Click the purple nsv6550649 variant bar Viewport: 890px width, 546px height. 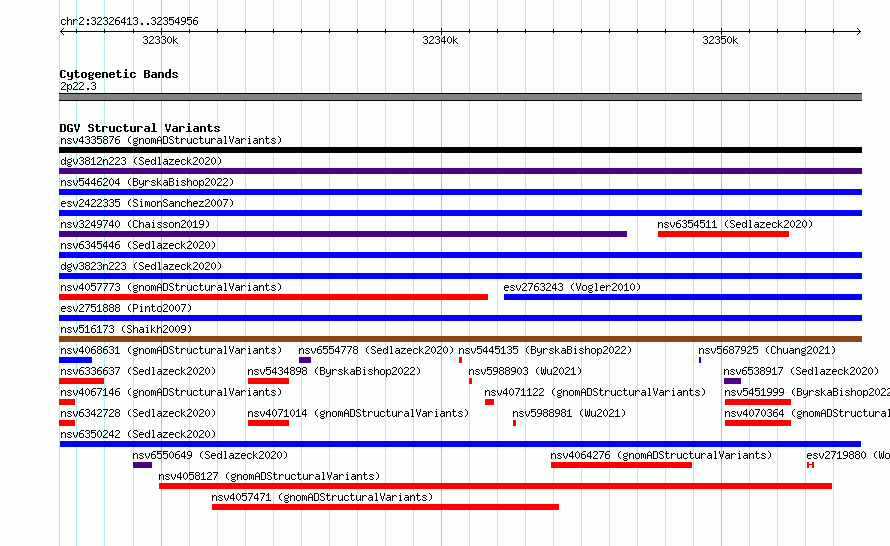click(142, 465)
